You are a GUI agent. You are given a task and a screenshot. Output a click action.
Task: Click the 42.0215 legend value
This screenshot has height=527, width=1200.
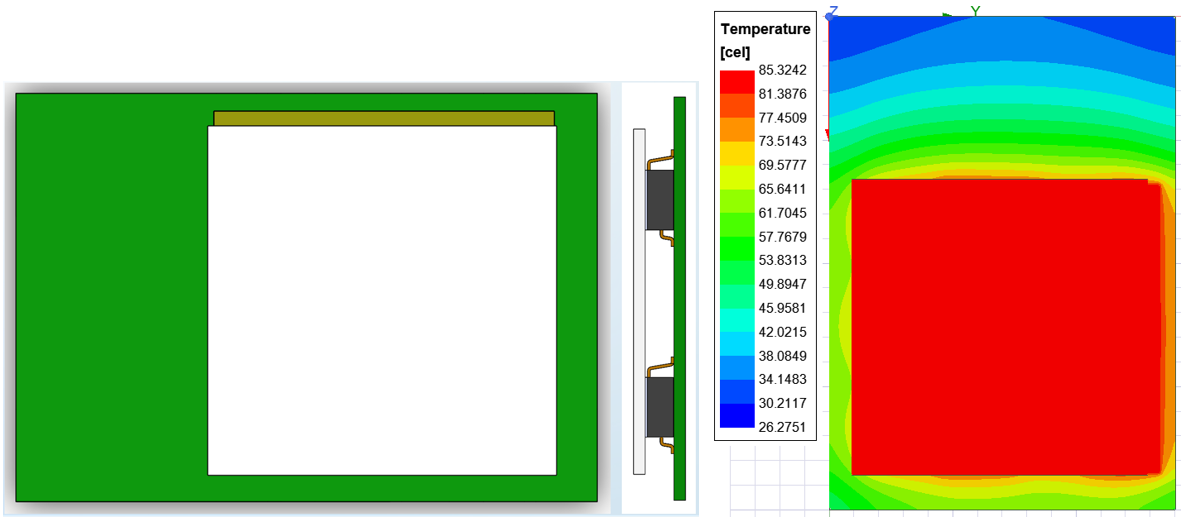coord(784,332)
